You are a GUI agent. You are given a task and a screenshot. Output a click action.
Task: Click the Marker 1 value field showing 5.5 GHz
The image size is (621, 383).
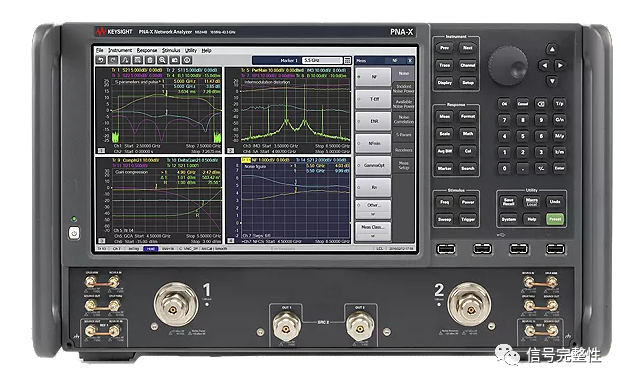[322, 61]
